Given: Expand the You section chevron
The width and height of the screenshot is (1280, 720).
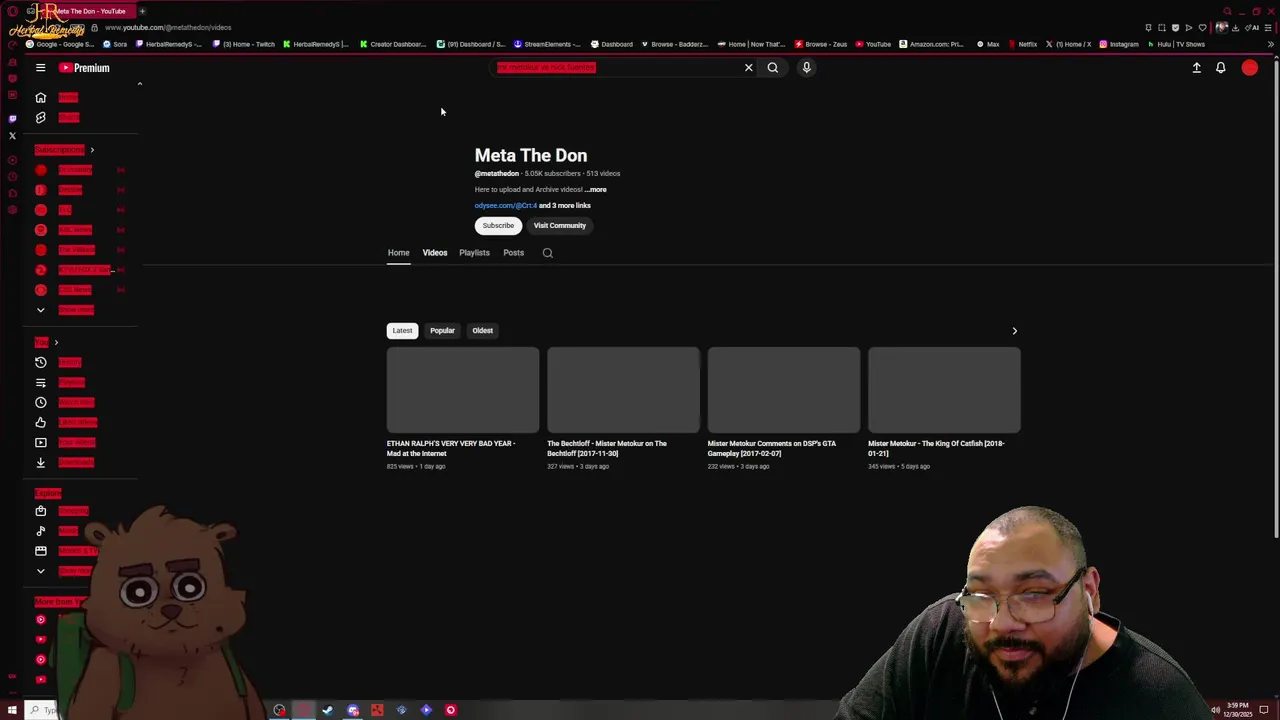Looking at the screenshot, I should pyautogui.click(x=56, y=342).
